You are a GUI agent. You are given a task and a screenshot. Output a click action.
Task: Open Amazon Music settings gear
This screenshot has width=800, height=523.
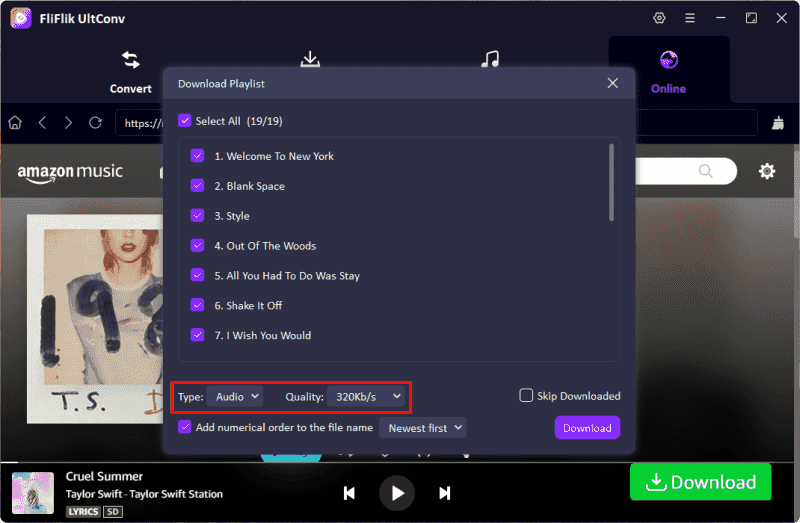pyautogui.click(x=767, y=171)
